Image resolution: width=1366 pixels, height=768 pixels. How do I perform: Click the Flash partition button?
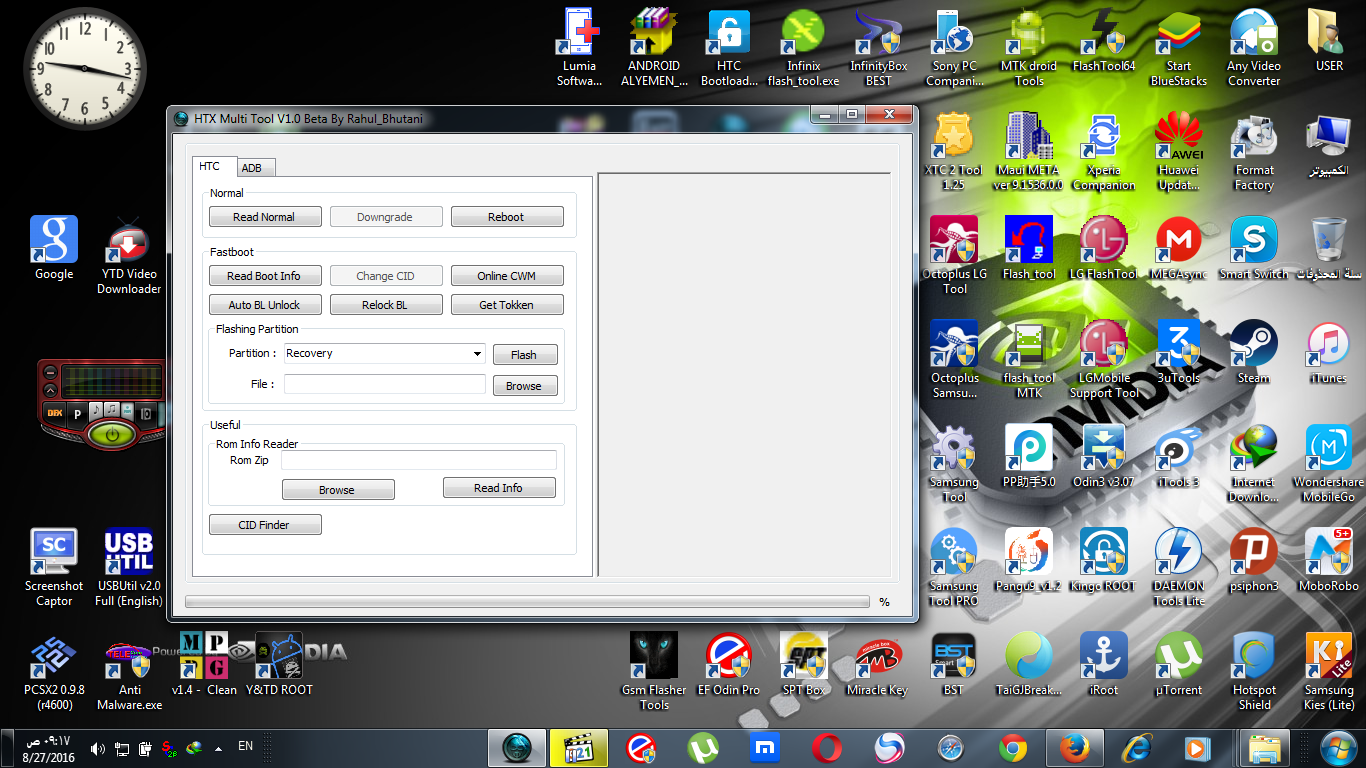(525, 355)
